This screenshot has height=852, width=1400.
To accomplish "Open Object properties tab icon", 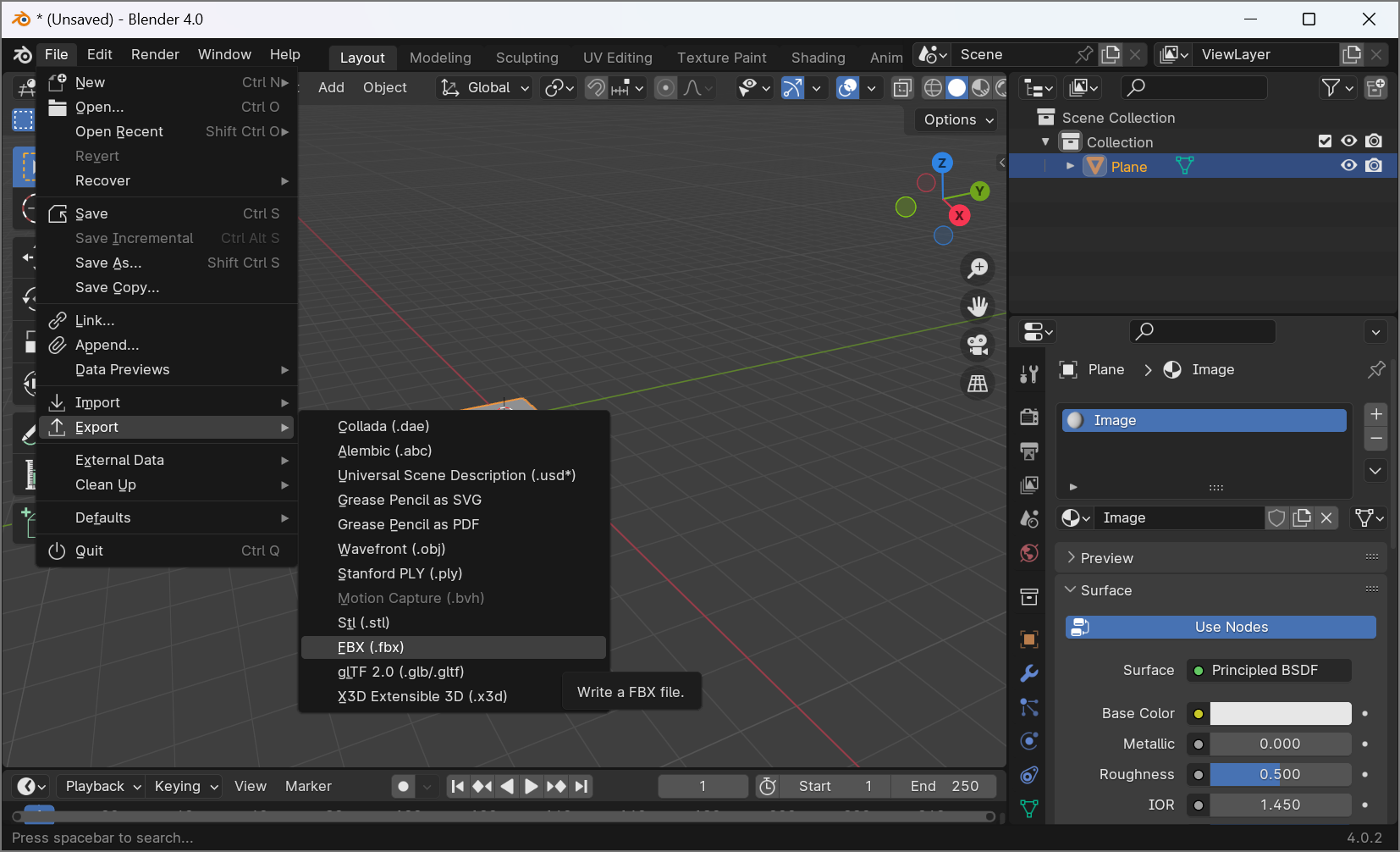I will (x=1029, y=639).
